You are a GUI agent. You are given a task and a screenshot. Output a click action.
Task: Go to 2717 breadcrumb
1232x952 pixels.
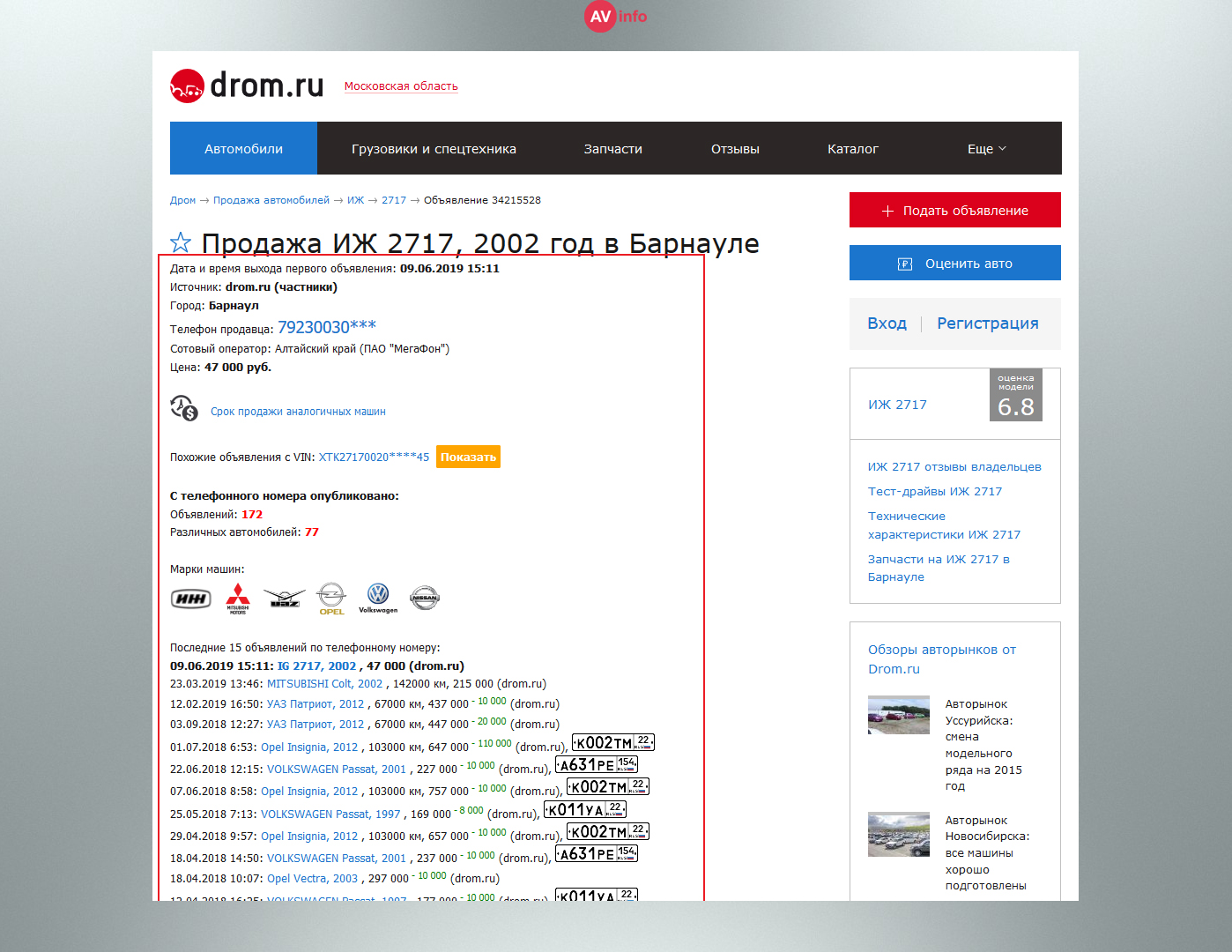point(394,200)
